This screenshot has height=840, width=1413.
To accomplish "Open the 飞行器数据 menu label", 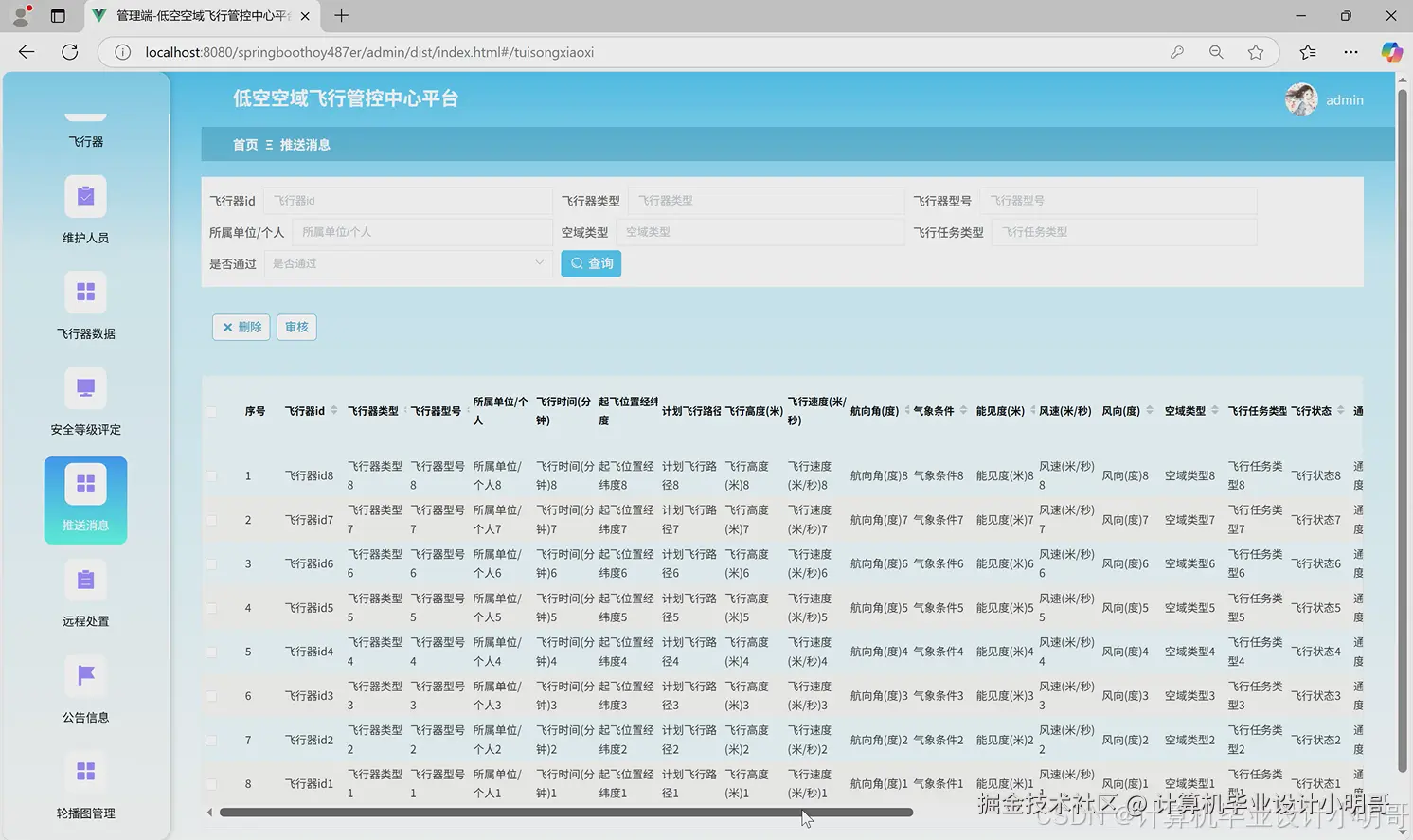I will click(85, 333).
